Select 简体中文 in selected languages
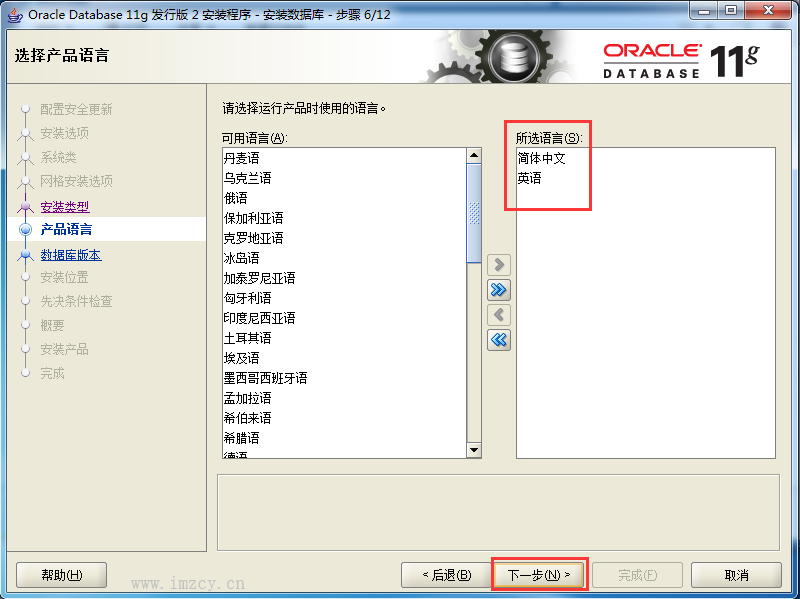 tap(645, 158)
